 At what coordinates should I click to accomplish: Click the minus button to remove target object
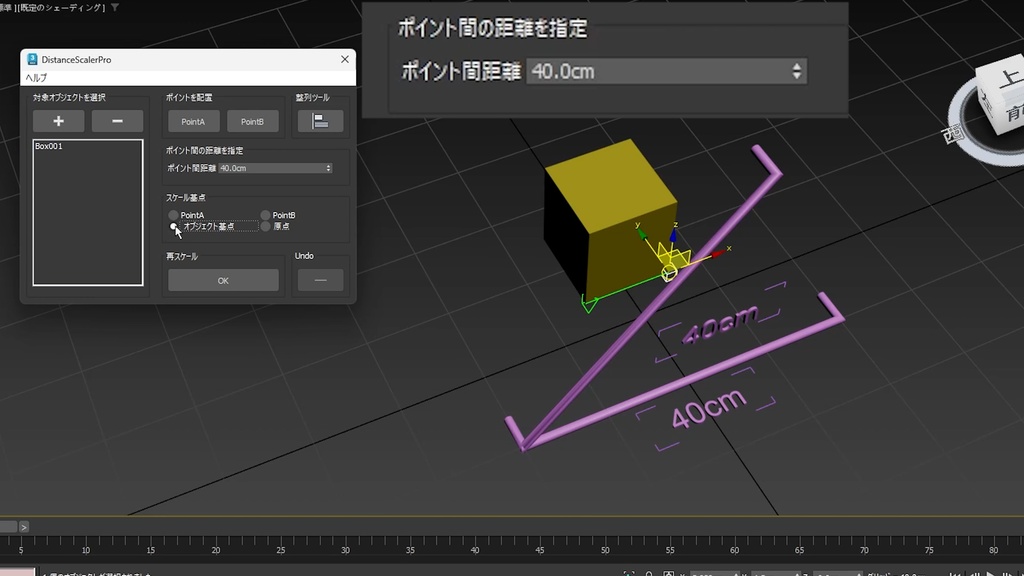118,121
